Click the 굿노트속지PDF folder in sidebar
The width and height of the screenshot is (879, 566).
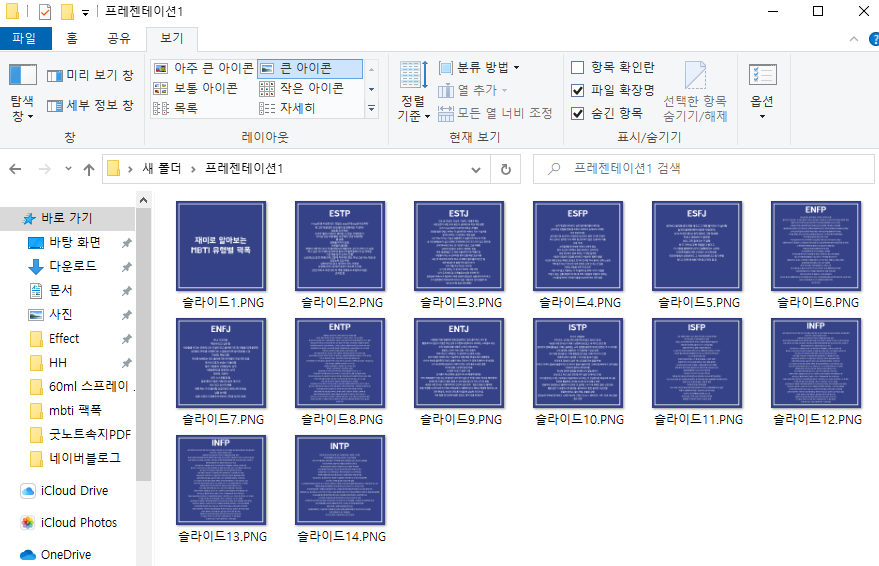80,434
